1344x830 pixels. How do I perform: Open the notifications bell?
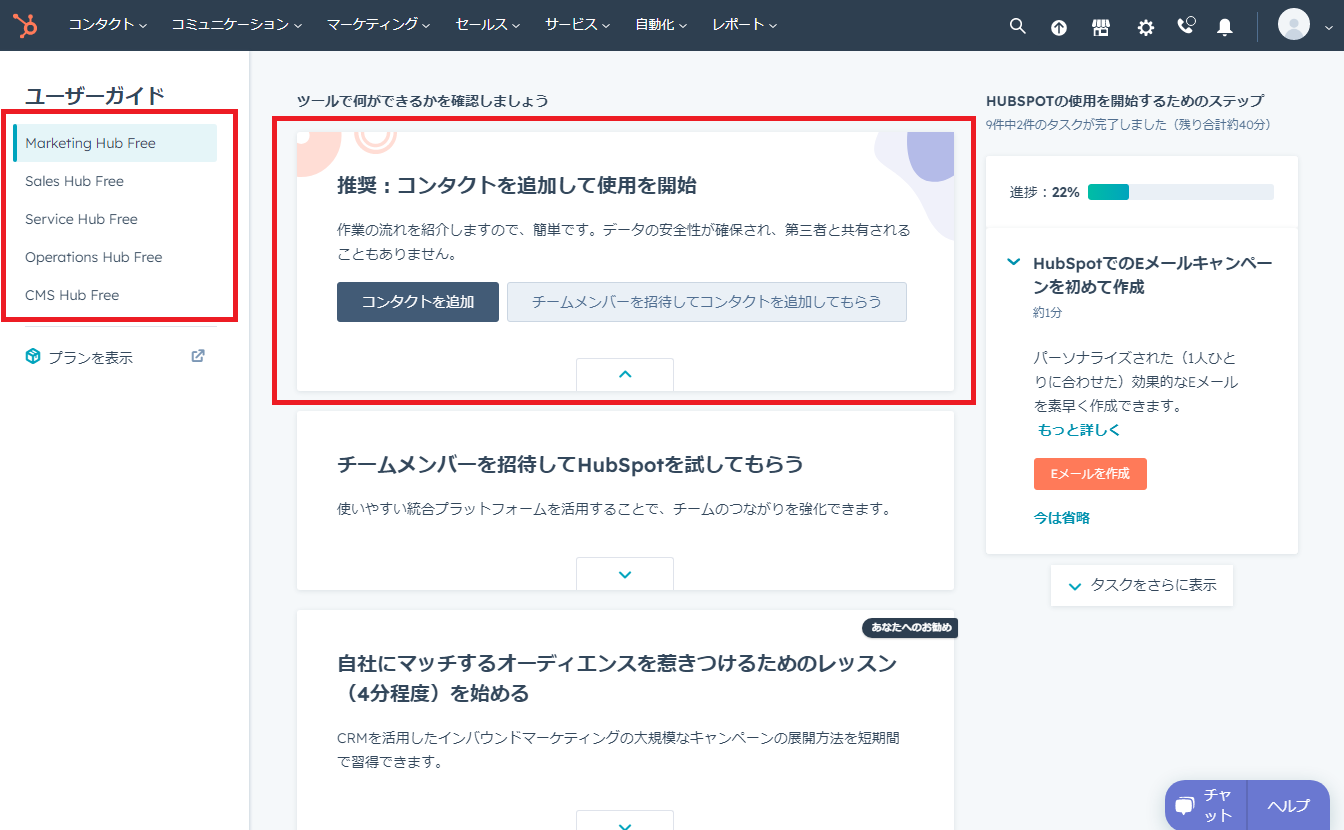point(1224,27)
